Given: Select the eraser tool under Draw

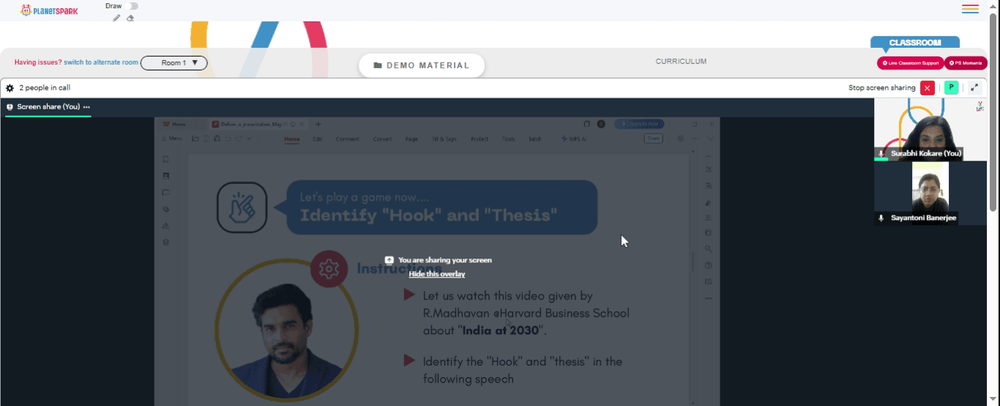Looking at the screenshot, I should [130, 18].
